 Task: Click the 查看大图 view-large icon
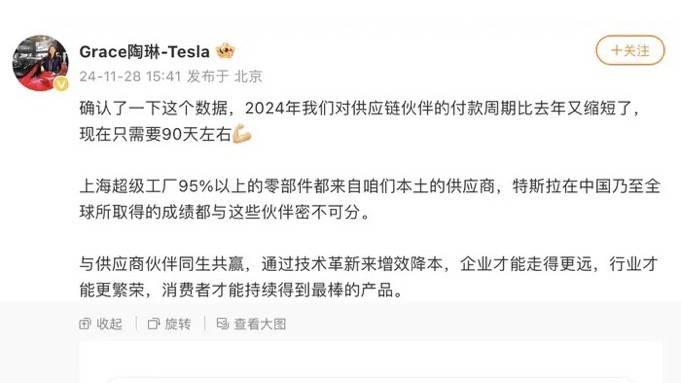click(222, 324)
